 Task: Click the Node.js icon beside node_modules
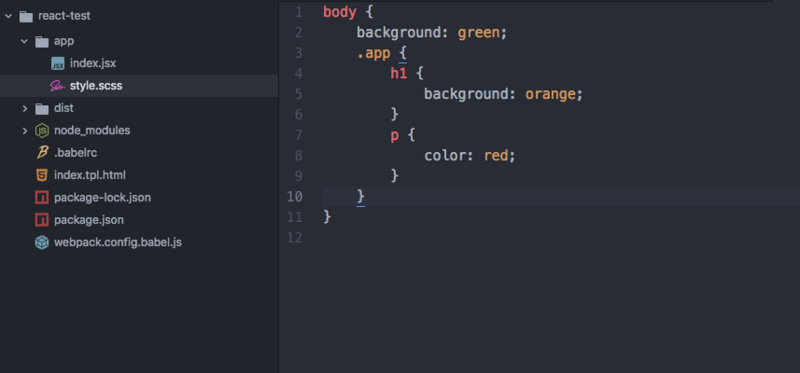(x=42, y=131)
